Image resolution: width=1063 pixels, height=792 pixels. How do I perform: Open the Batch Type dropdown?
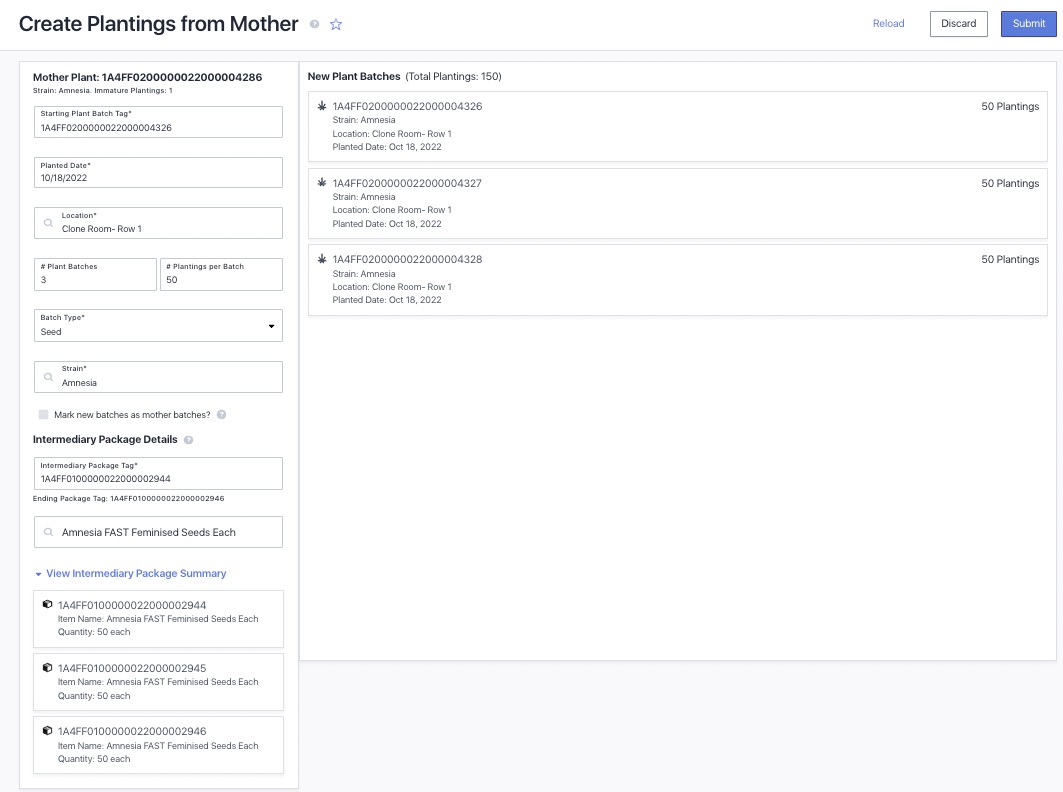point(158,326)
